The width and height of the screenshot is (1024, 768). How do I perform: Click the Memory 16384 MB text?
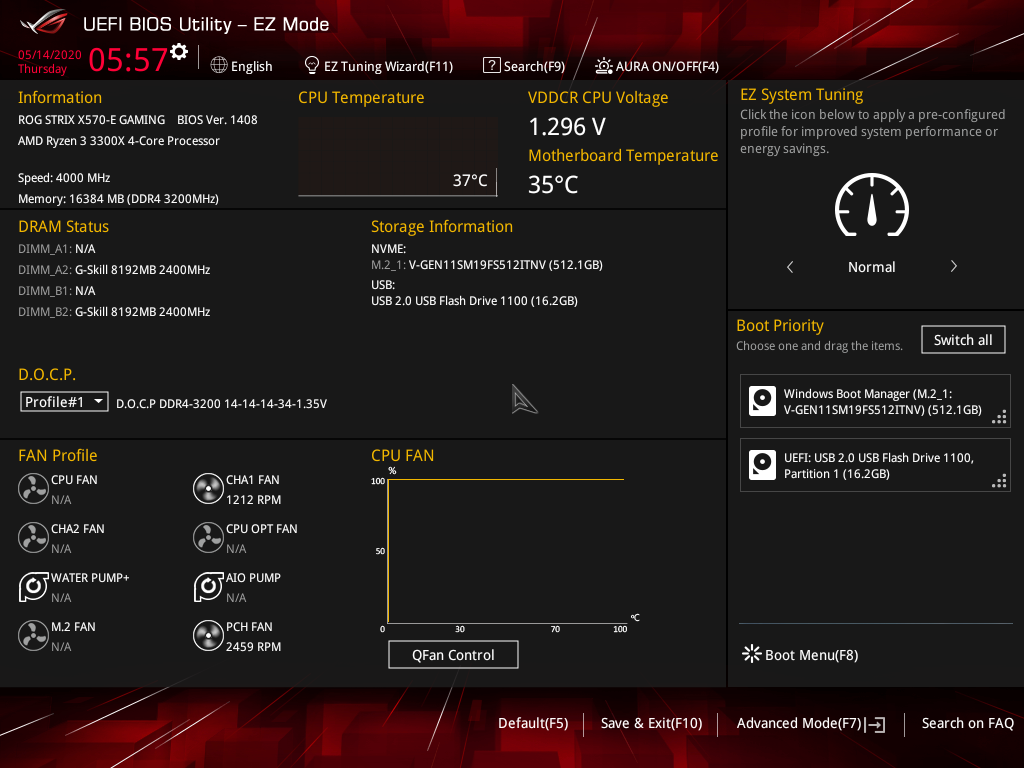pos(118,199)
